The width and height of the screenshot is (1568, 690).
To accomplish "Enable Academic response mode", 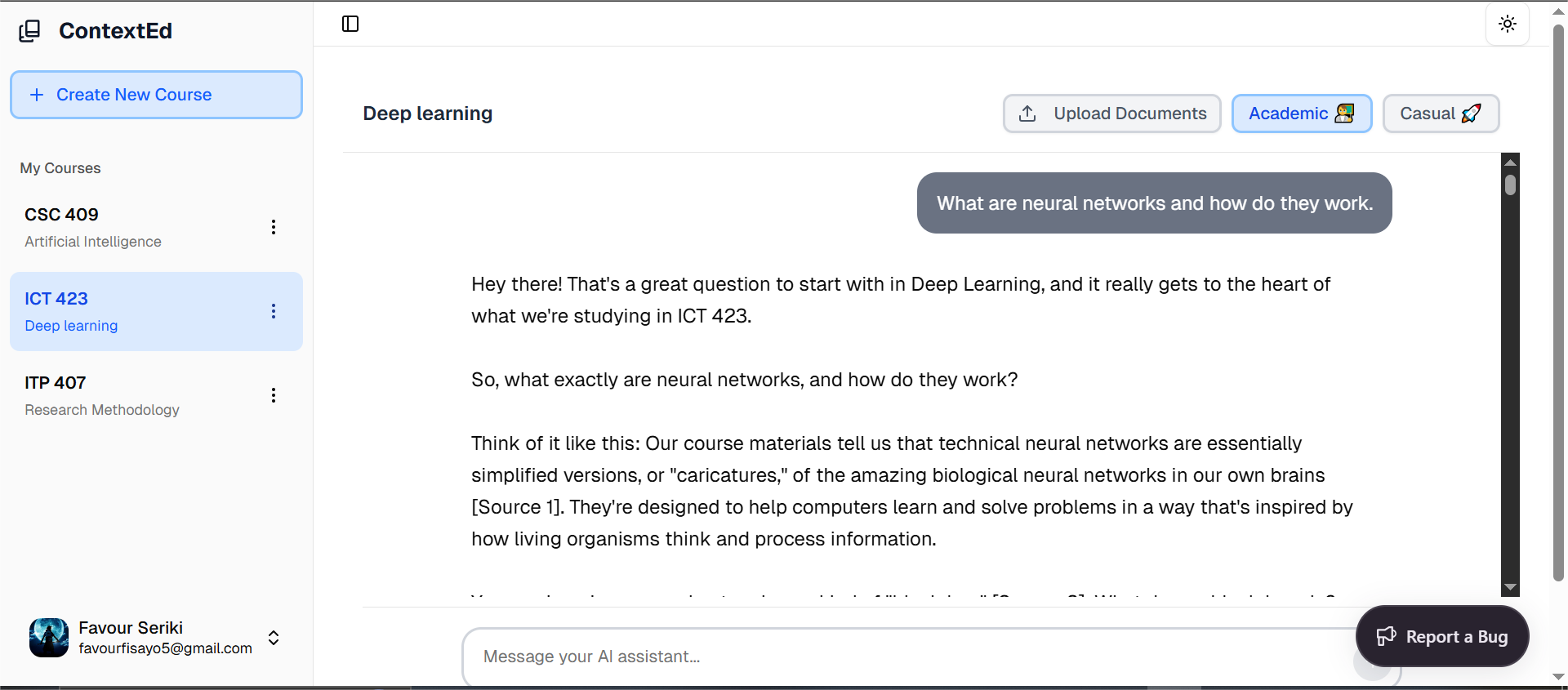I will 1300,114.
